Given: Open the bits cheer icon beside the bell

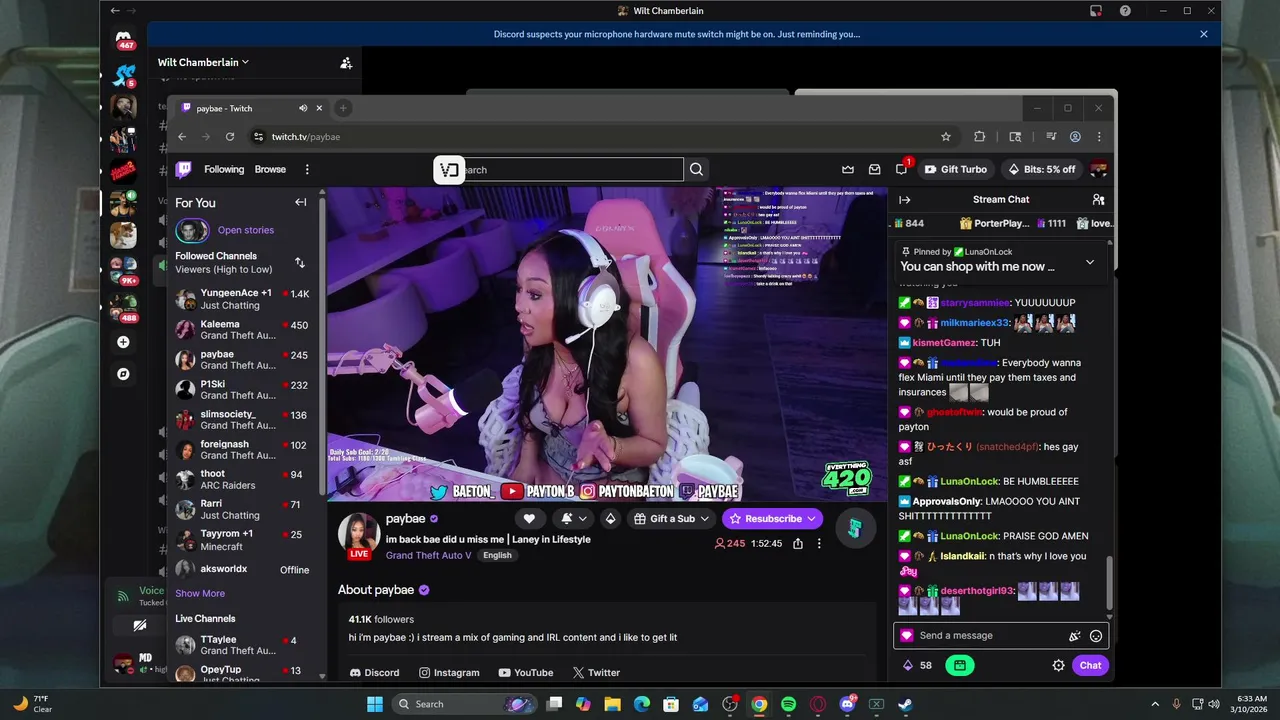Looking at the screenshot, I should pyautogui.click(x=610, y=518).
